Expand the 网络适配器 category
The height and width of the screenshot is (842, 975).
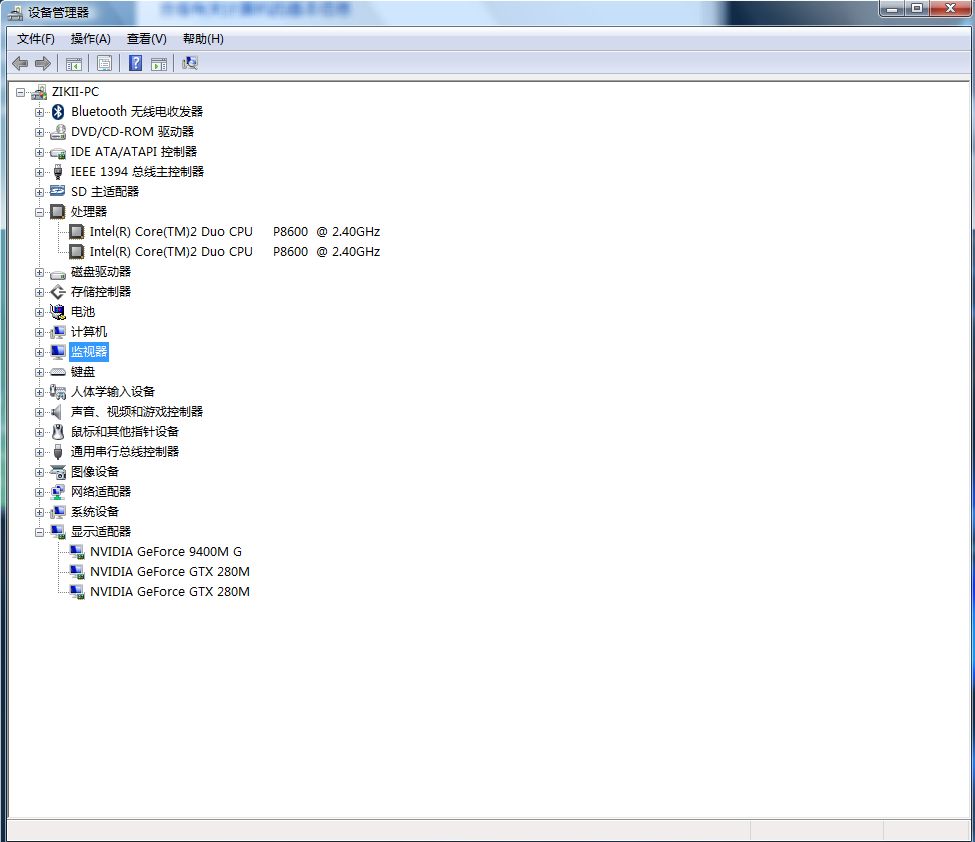point(39,493)
